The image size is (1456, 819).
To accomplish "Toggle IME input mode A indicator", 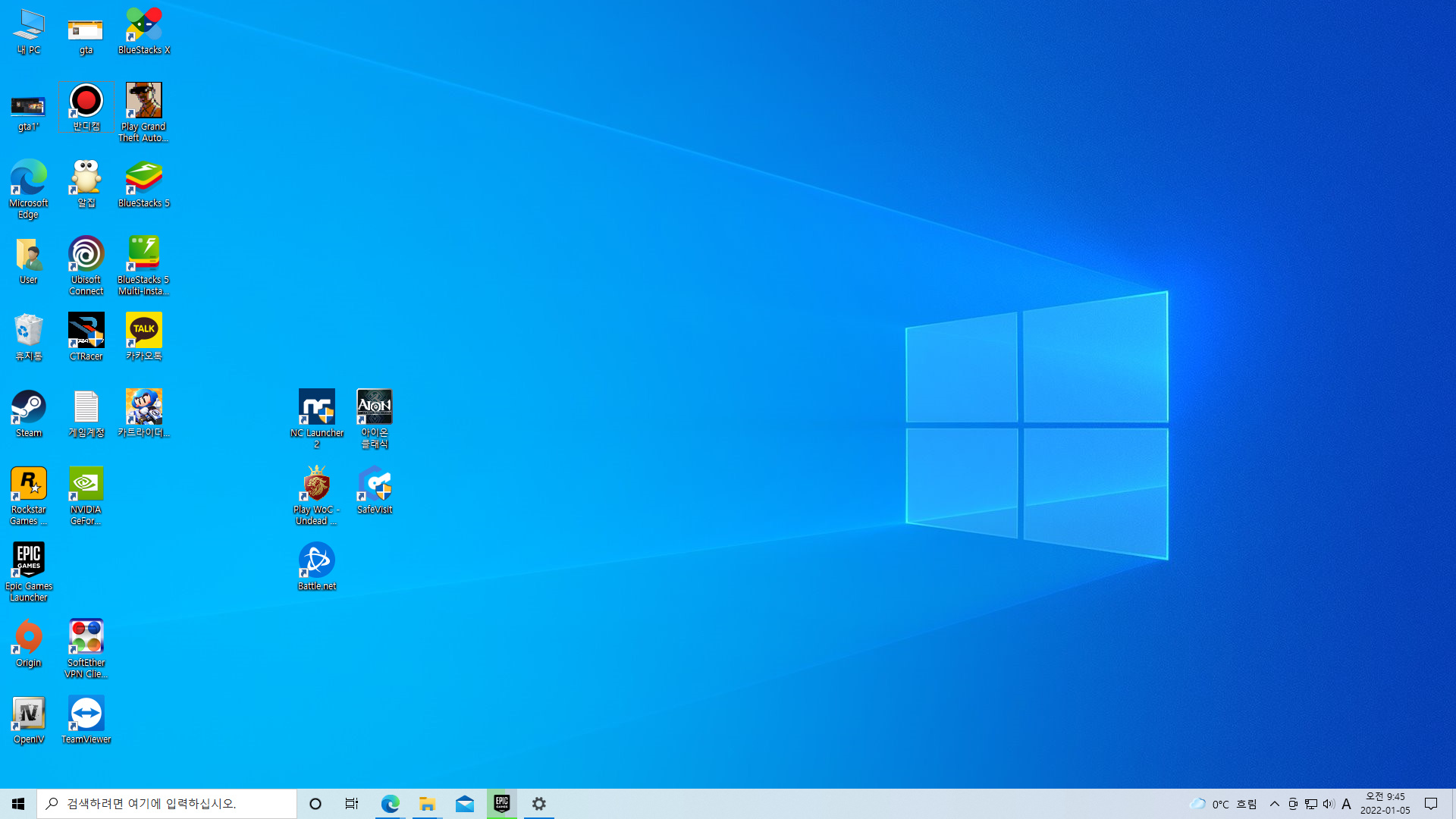I will tap(1347, 804).
